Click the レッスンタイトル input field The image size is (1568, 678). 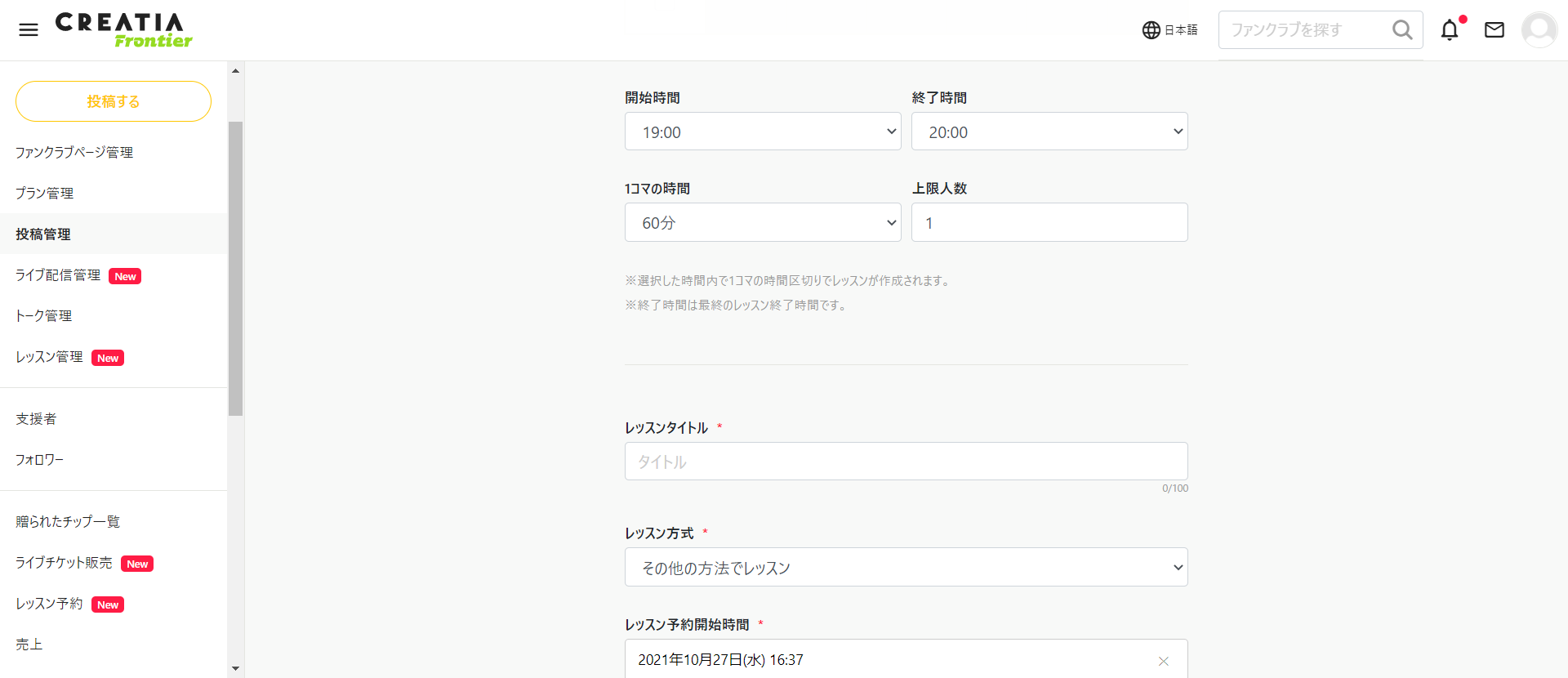click(906, 462)
